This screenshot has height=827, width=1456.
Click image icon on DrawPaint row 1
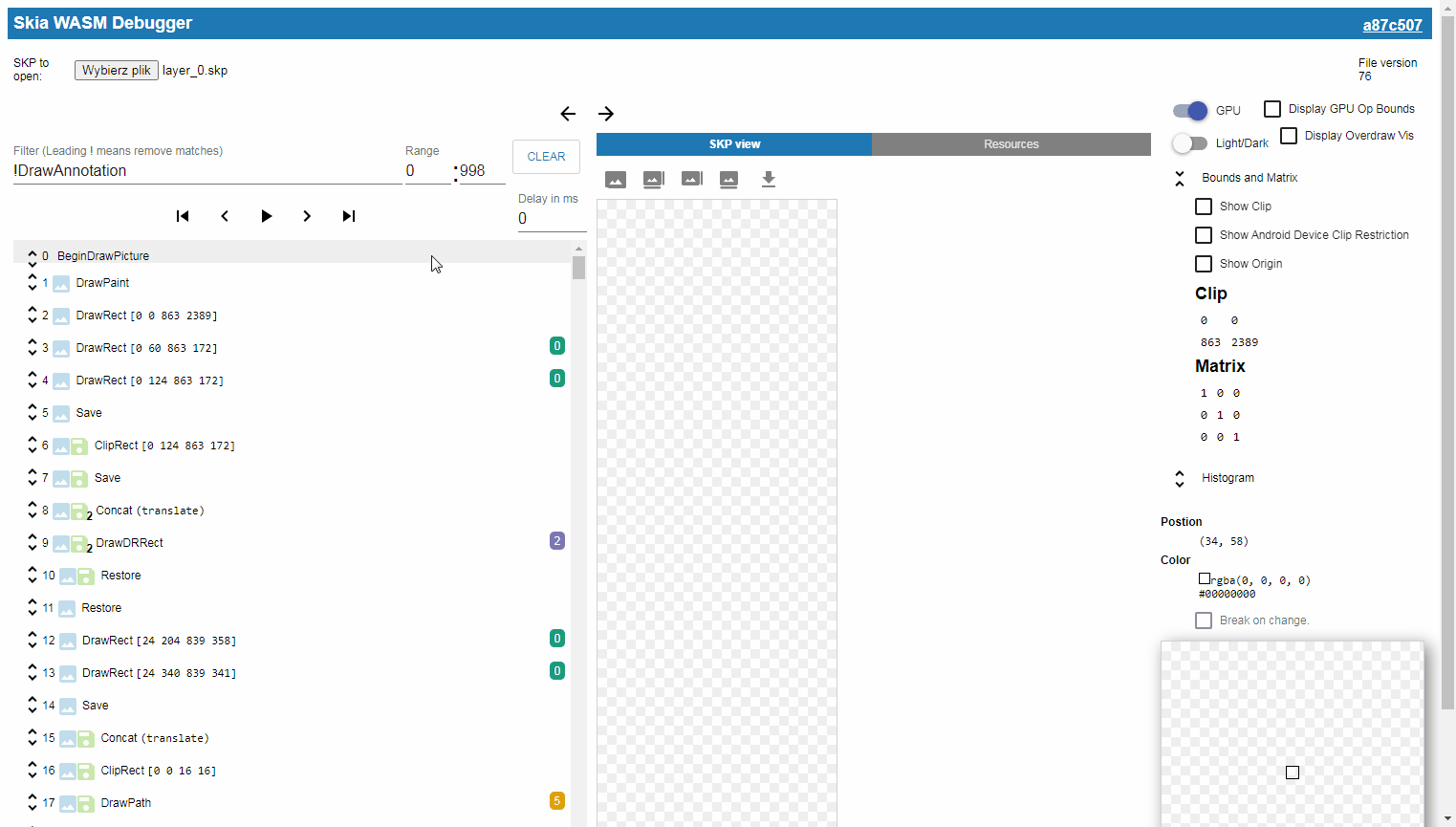click(61, 284)
